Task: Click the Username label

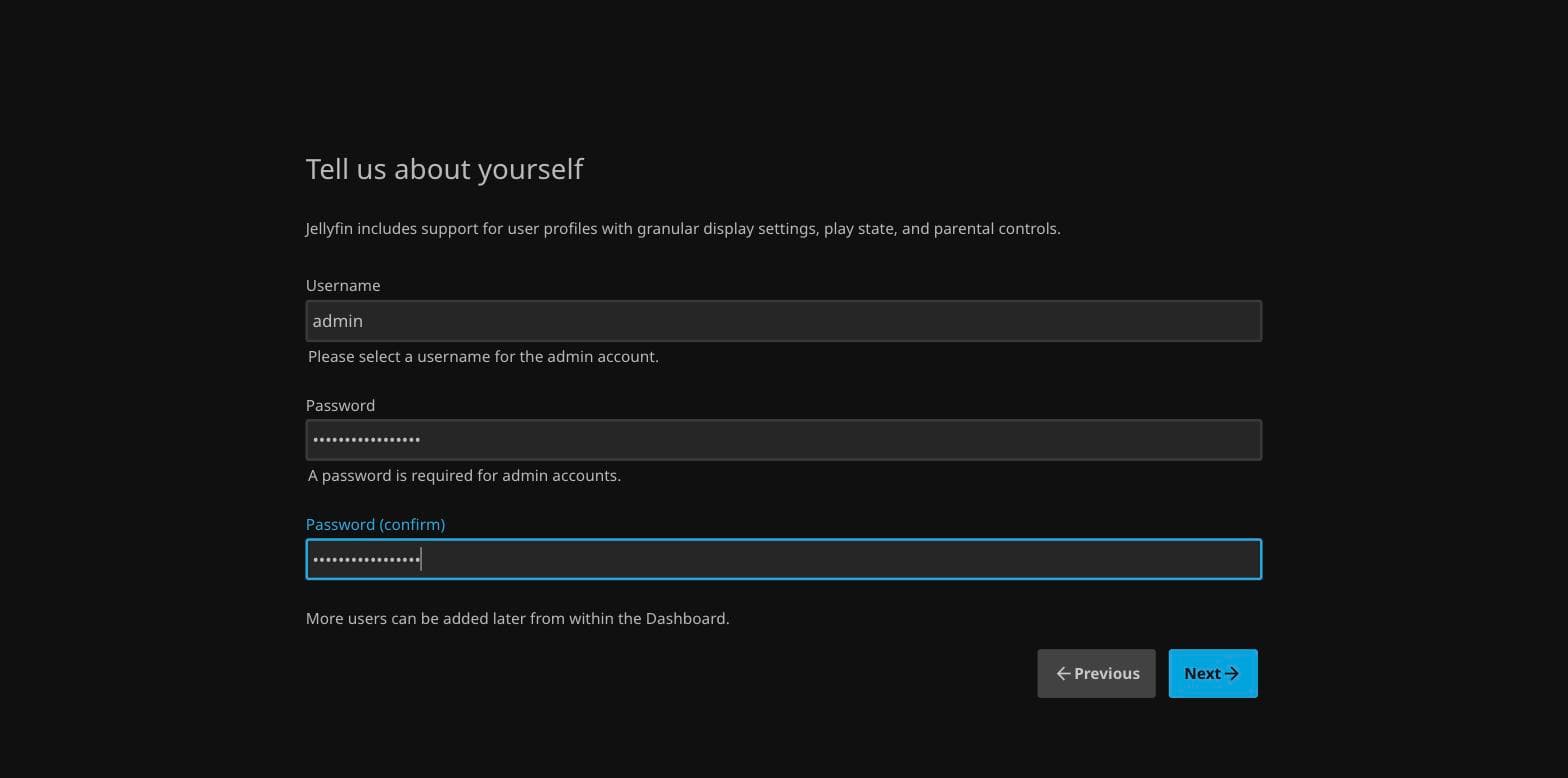Action: (x=343, y=286)
